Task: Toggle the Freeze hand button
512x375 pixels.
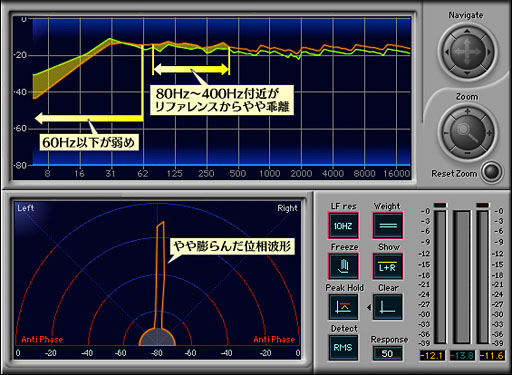Action: 343,266
